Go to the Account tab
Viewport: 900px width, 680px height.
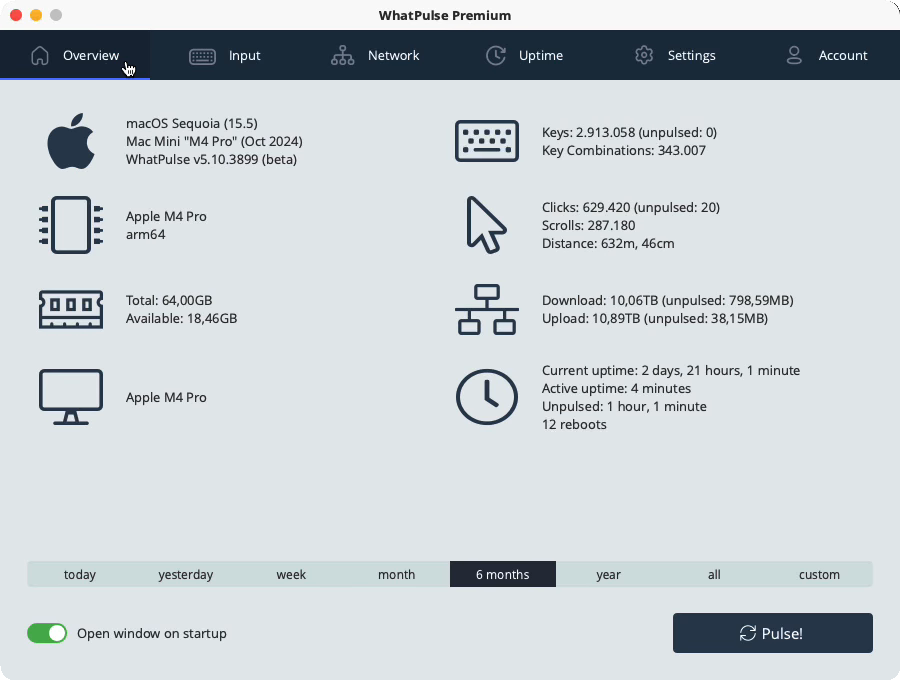click(825, 56)
